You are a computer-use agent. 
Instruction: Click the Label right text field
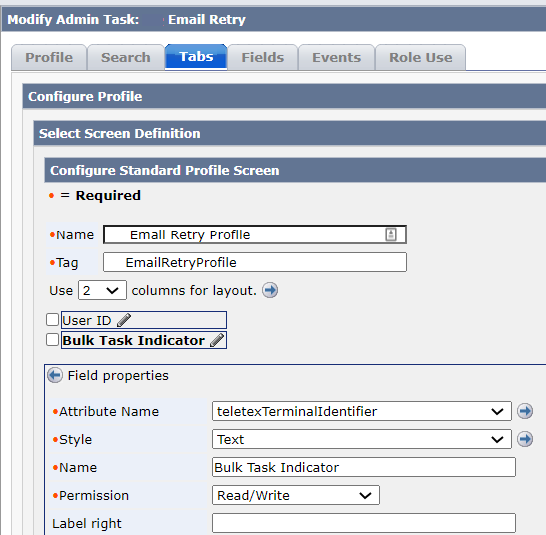364,523
